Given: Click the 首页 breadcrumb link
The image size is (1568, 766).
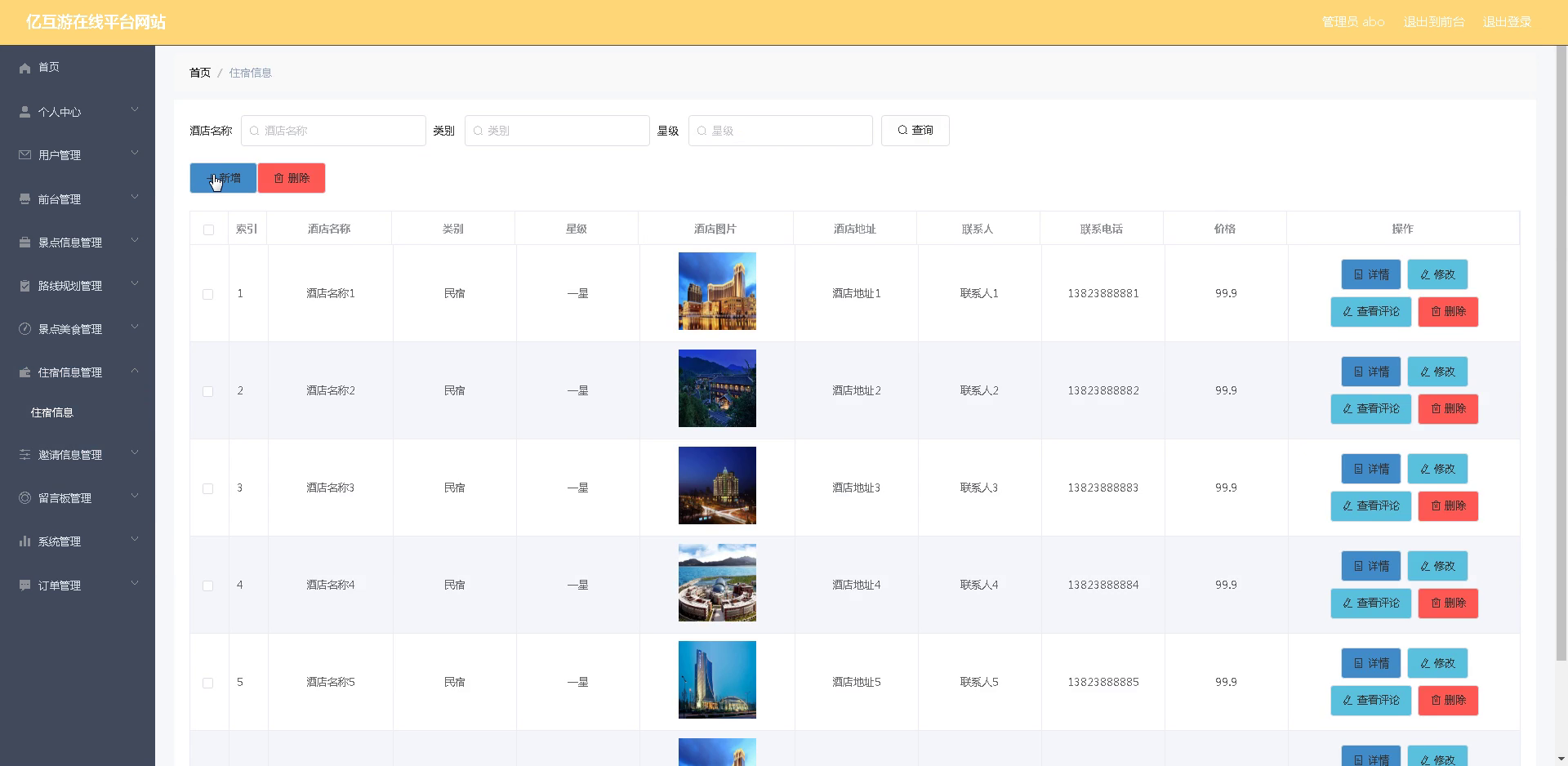Looking at the screenshot, I should pos(200,73).
